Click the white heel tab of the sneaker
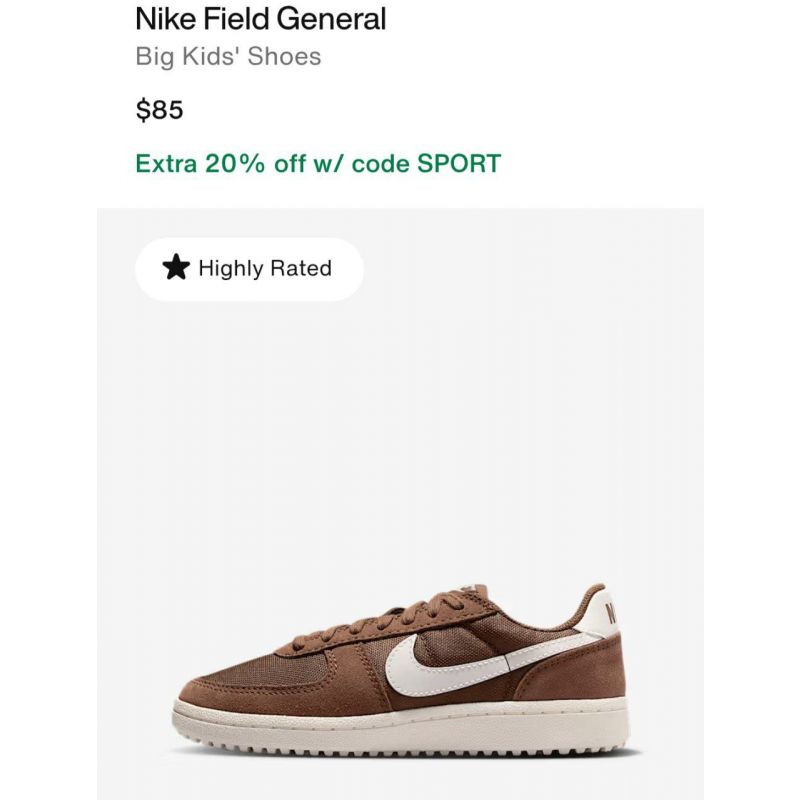This screenshot has height=800, width=800. [606, 612]
